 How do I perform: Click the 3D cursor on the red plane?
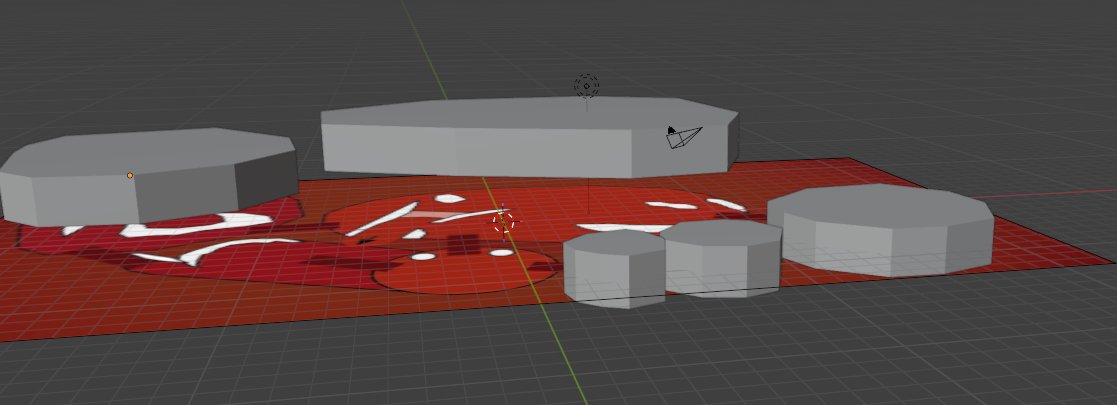tap(504, 221)
